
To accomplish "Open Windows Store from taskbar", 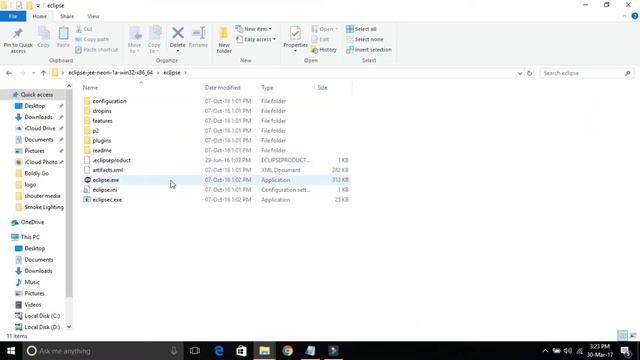I will [x=241, y=351].
